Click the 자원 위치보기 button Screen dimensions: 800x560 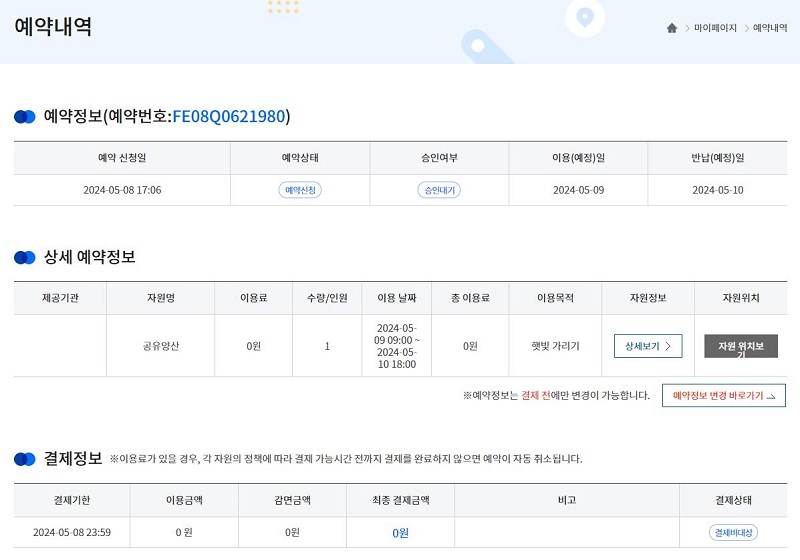click(x=741, y=346)
